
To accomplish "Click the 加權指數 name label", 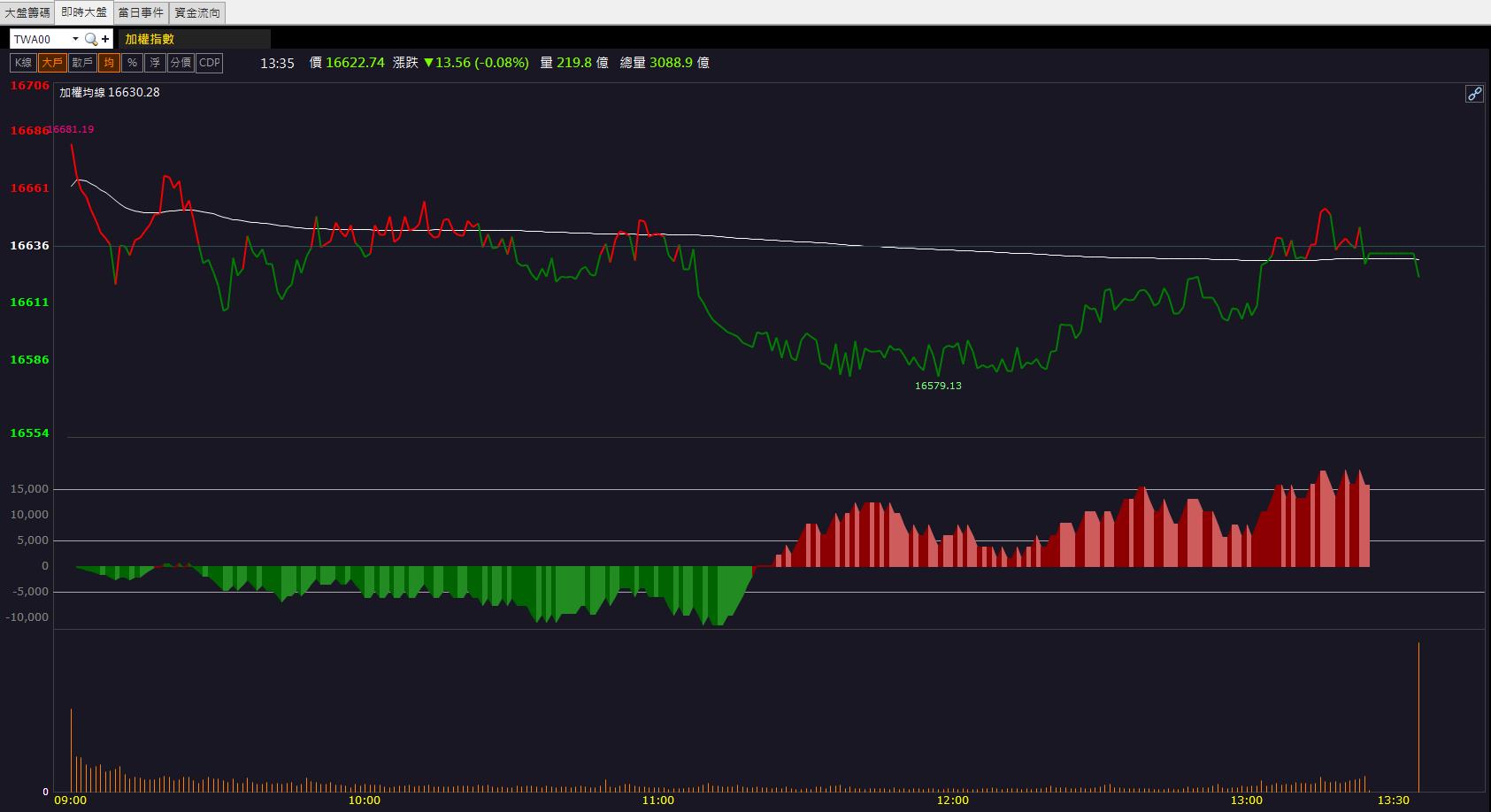I will (x=150, y=39).
